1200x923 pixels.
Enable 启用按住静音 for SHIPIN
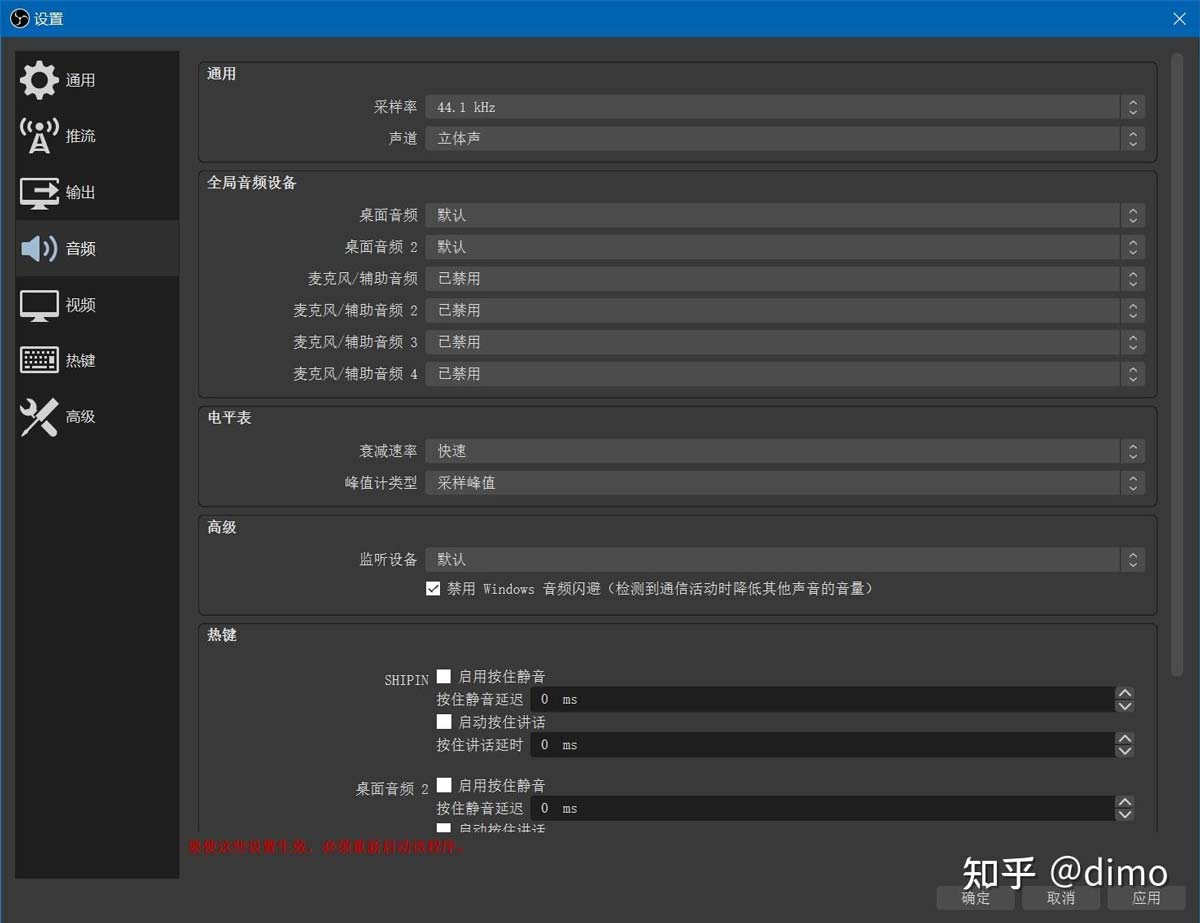[x=443, y=676]
